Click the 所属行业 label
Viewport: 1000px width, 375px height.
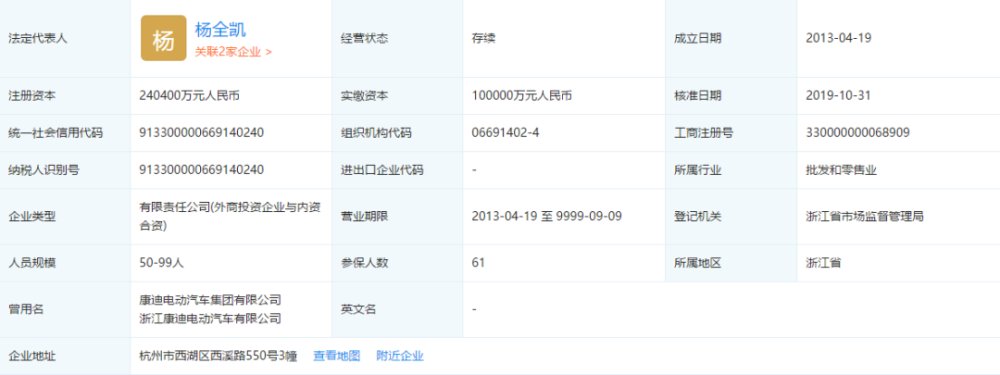(698, 170)
